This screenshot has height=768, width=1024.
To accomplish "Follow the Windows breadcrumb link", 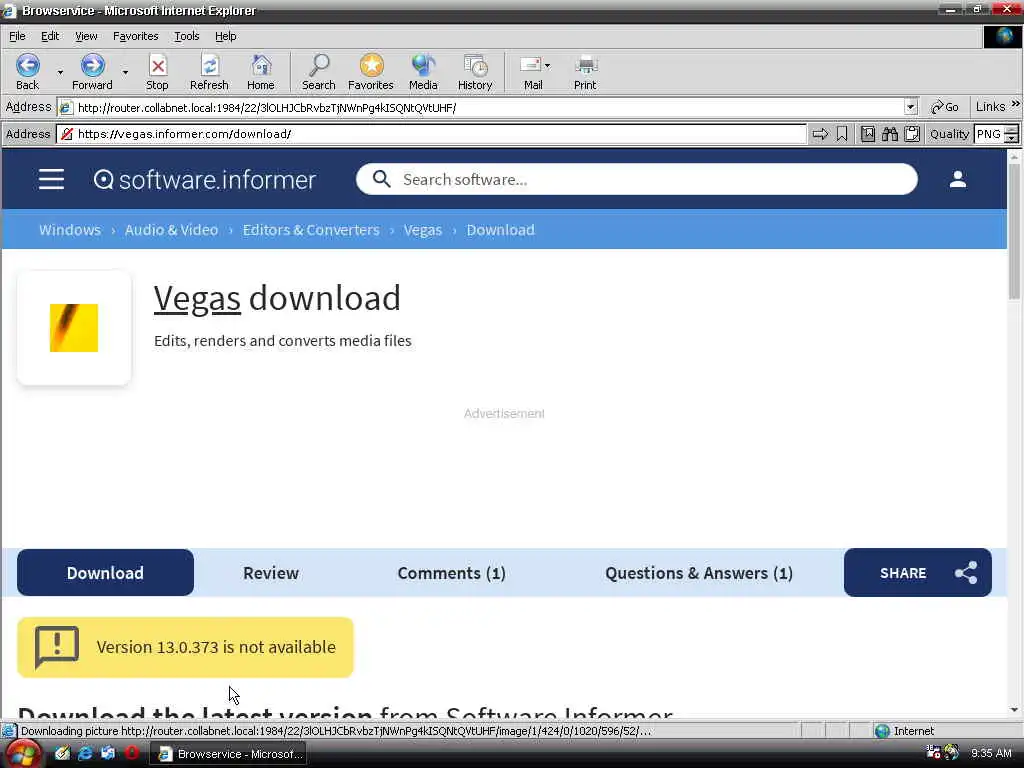I will tap(70, 230).
